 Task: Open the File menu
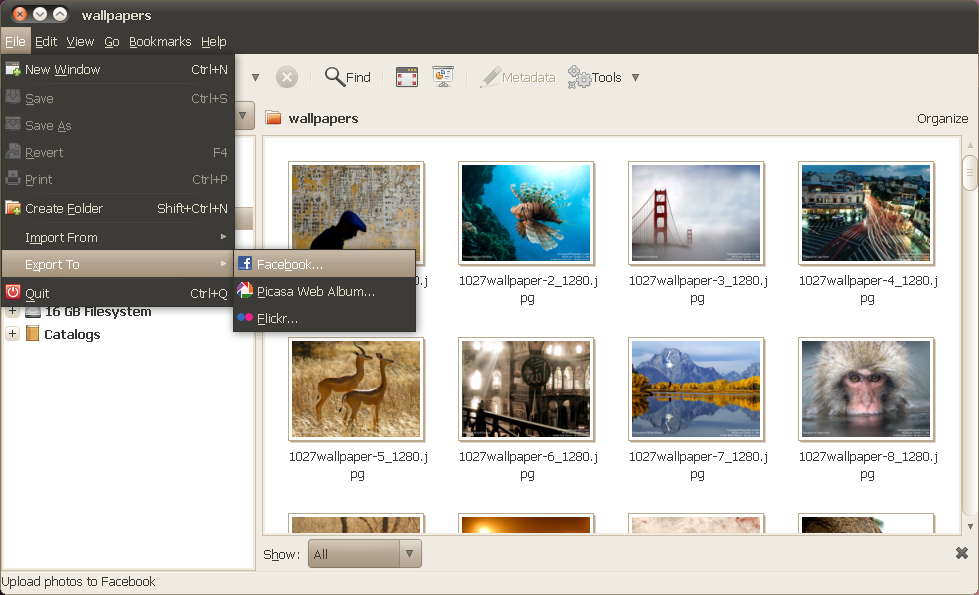pyautogui.click(x=15, y=42)
